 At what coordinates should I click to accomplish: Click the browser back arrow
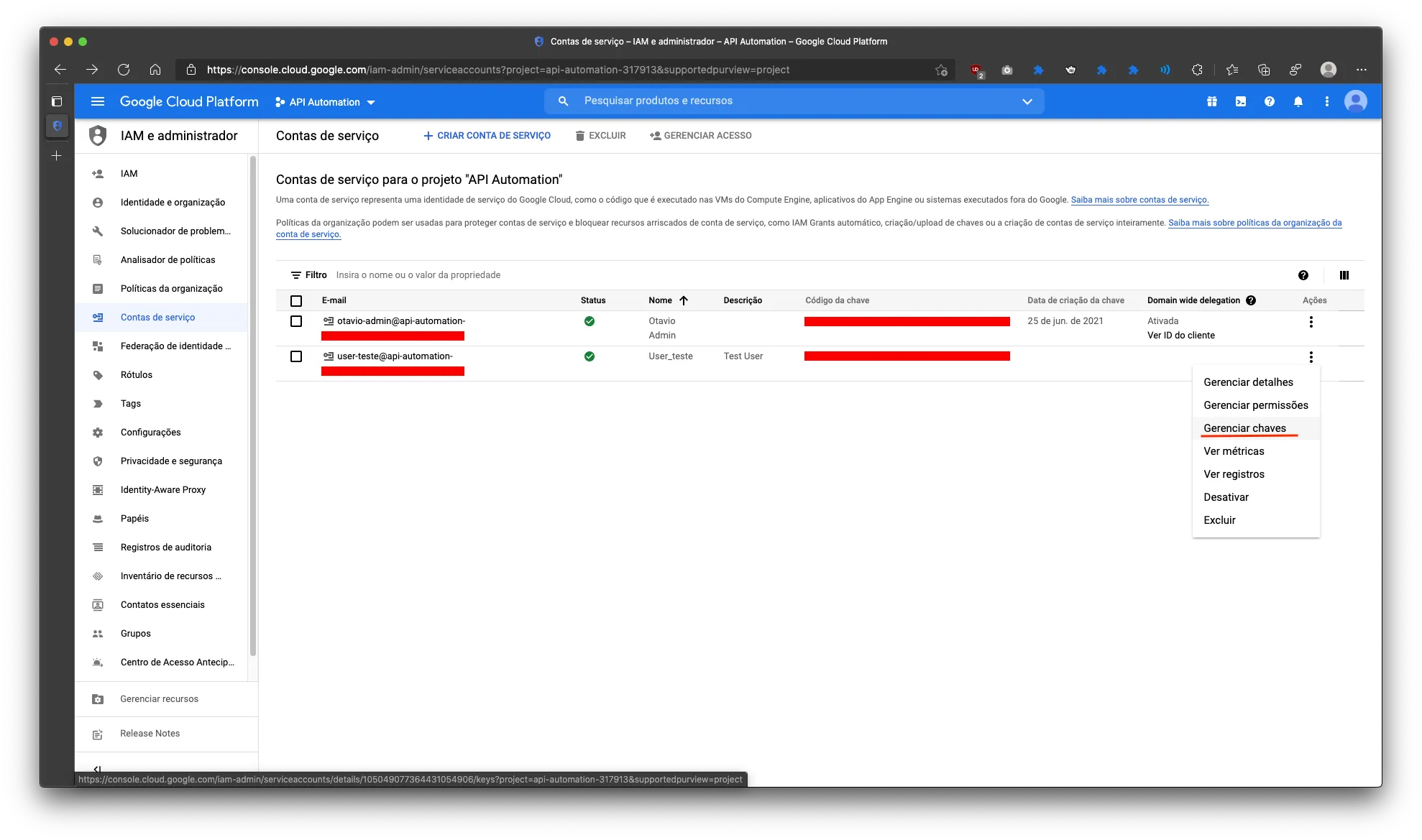[x=60, y=70]
